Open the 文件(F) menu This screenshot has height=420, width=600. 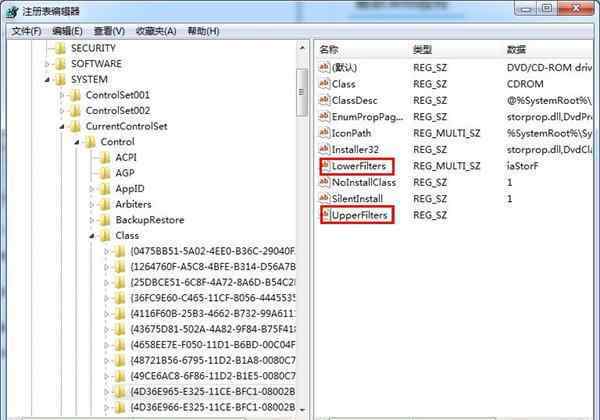(26, 31)
